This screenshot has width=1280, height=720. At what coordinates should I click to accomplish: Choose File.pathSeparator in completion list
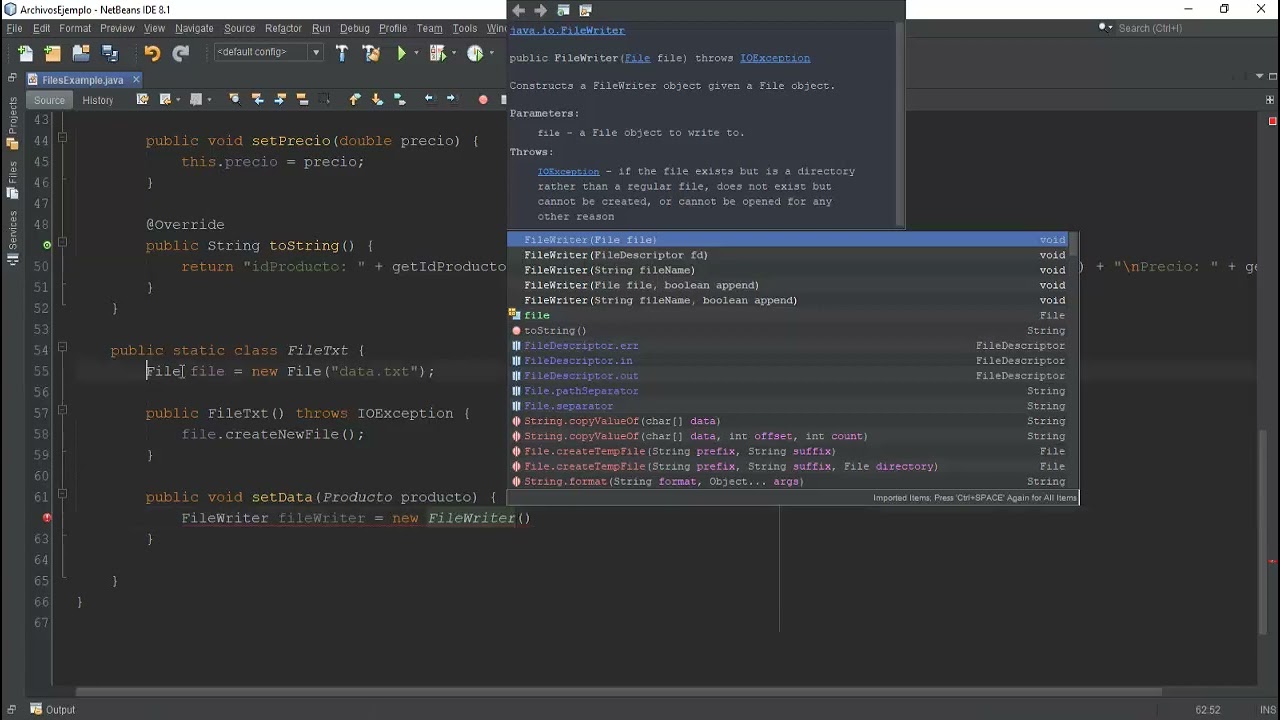[787, 391]
